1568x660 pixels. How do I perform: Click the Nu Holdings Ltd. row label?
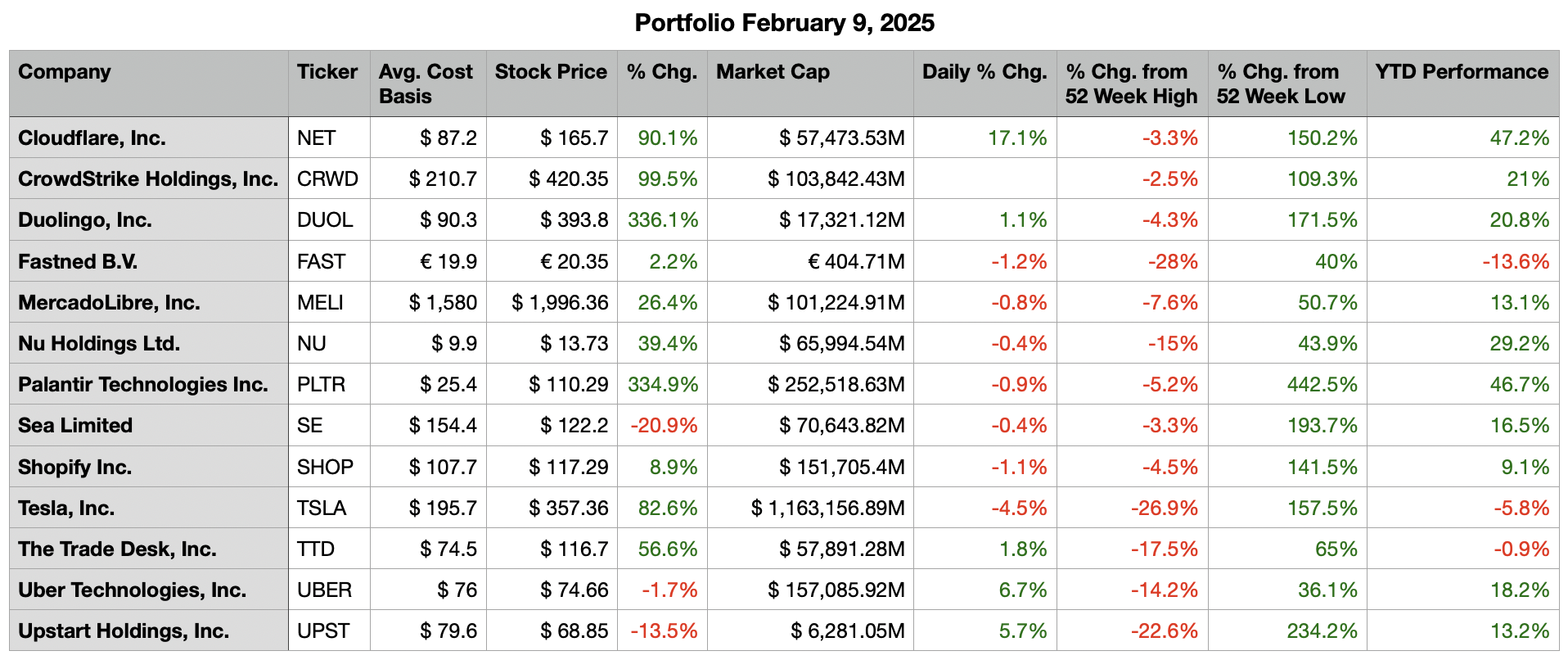(99, 344)
